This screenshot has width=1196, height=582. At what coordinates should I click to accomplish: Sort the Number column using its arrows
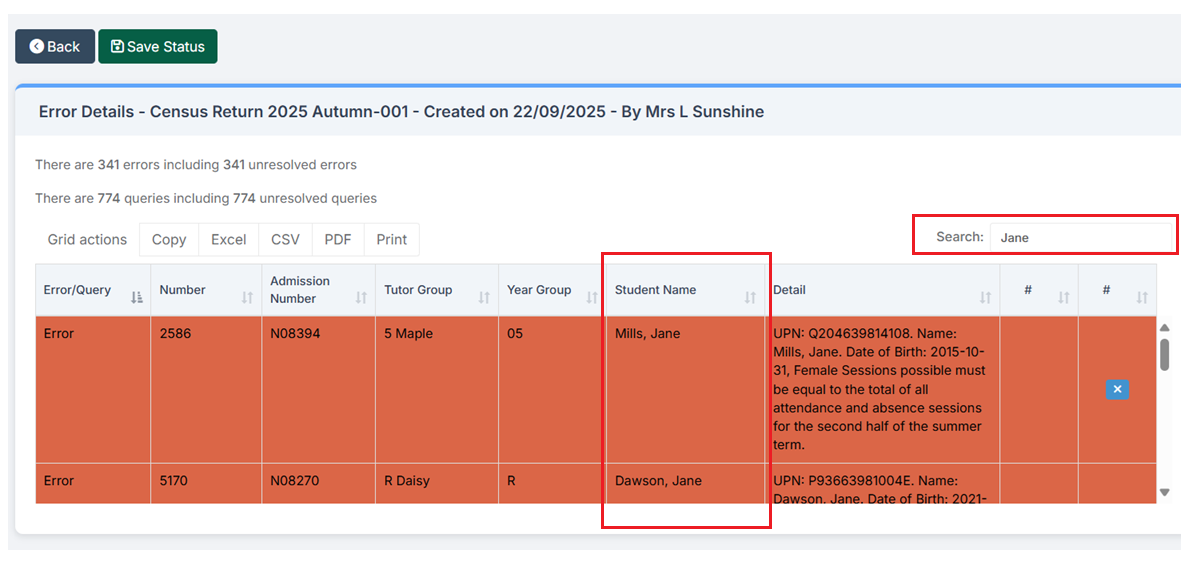click(247, 298)
